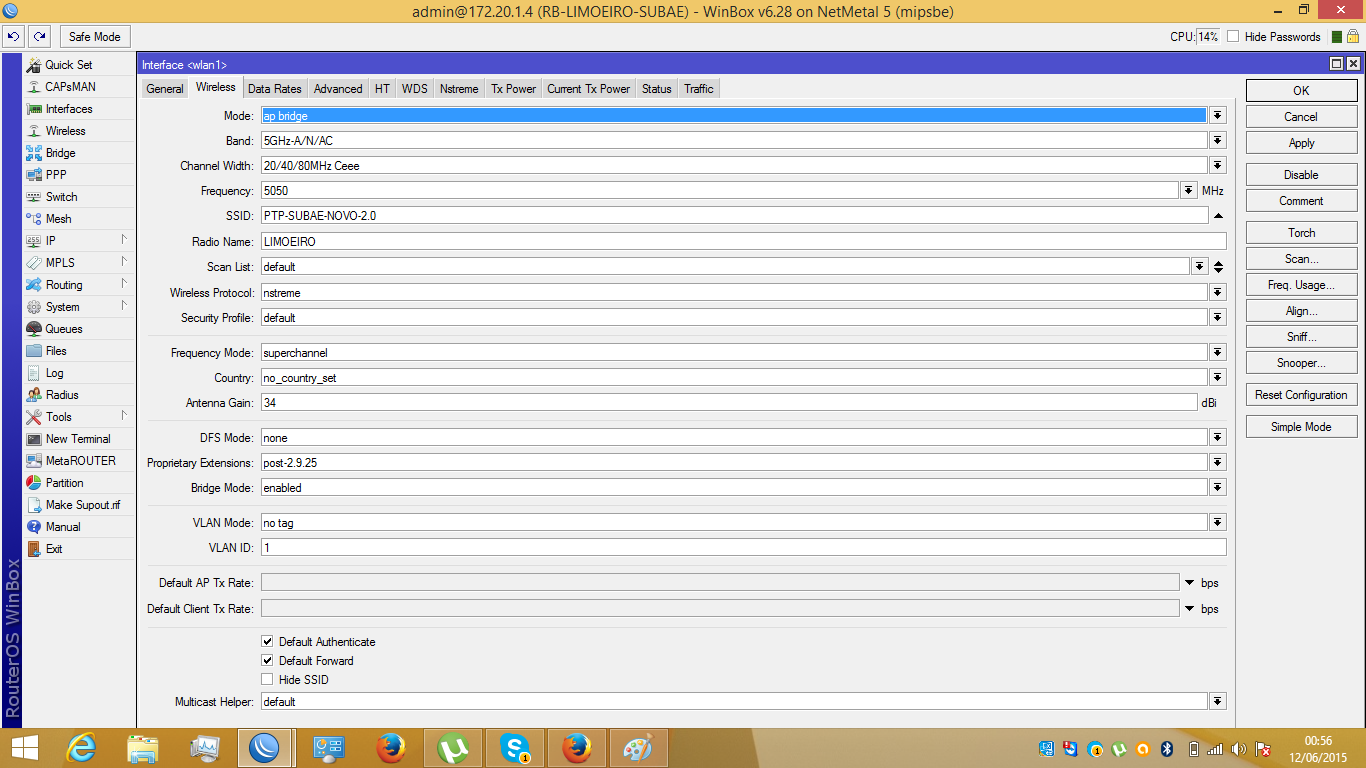
Task: Switch to the Traffic tab
Action: (x=699, y=89)
